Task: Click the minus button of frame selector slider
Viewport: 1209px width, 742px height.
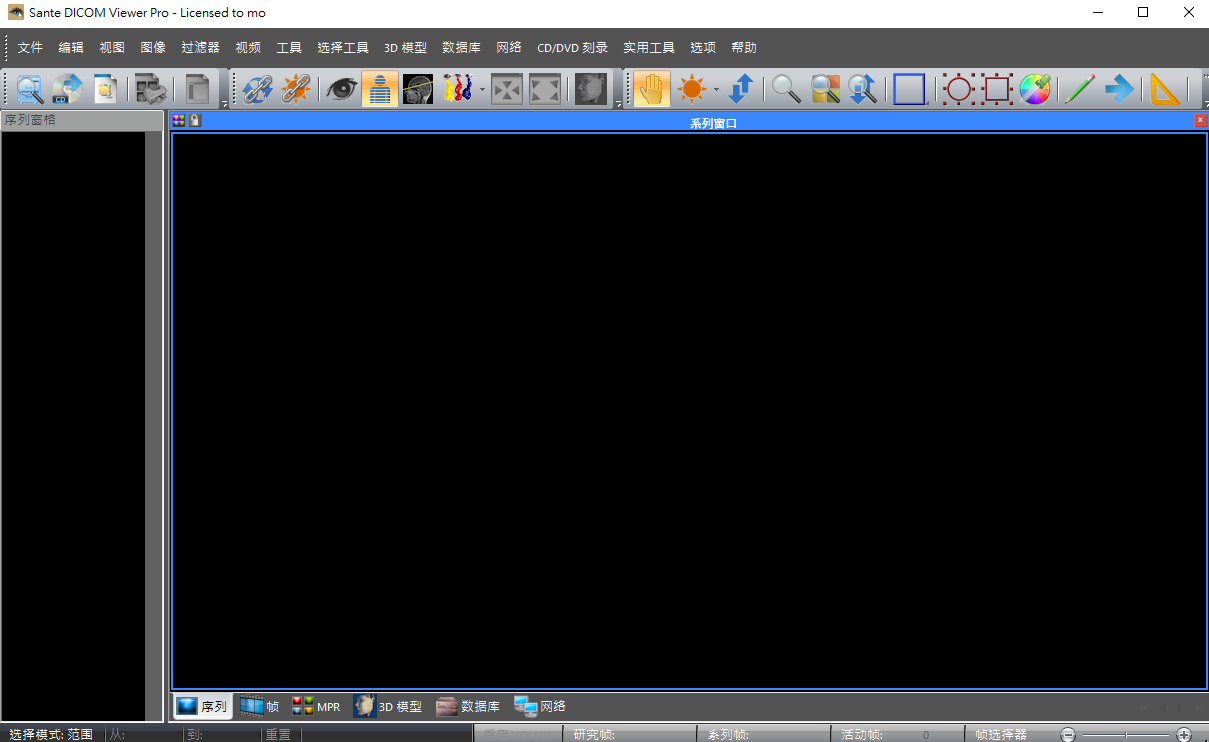Action: (x=1068, y=734)
